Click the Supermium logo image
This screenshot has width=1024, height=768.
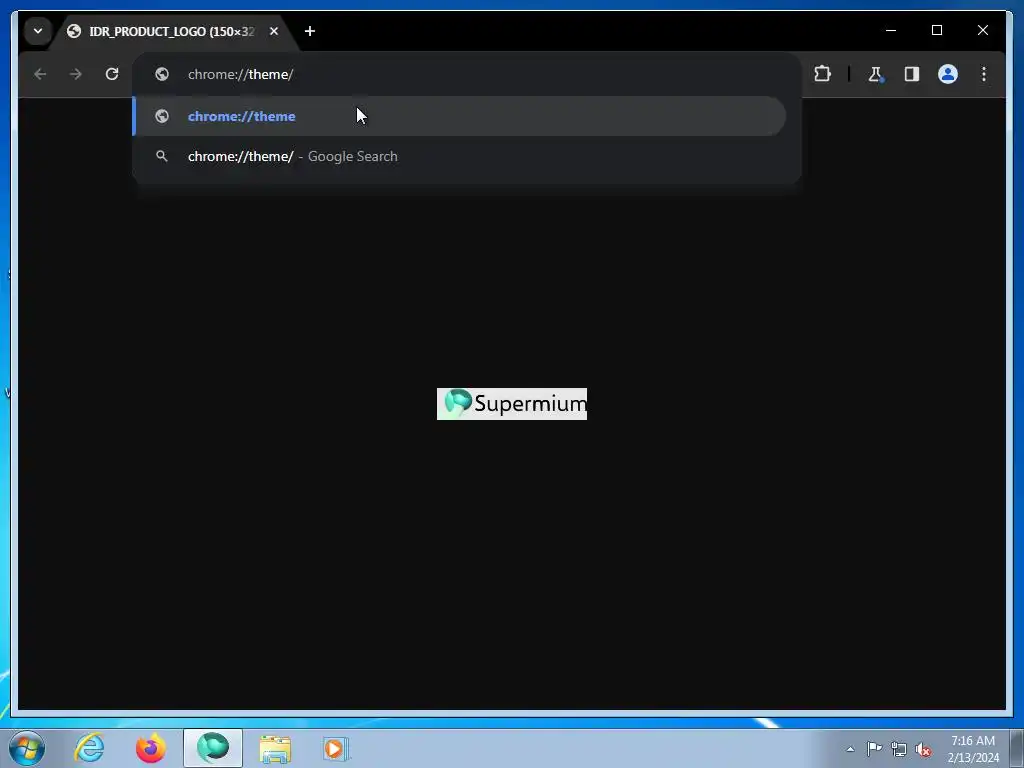(x=512, y=404)
